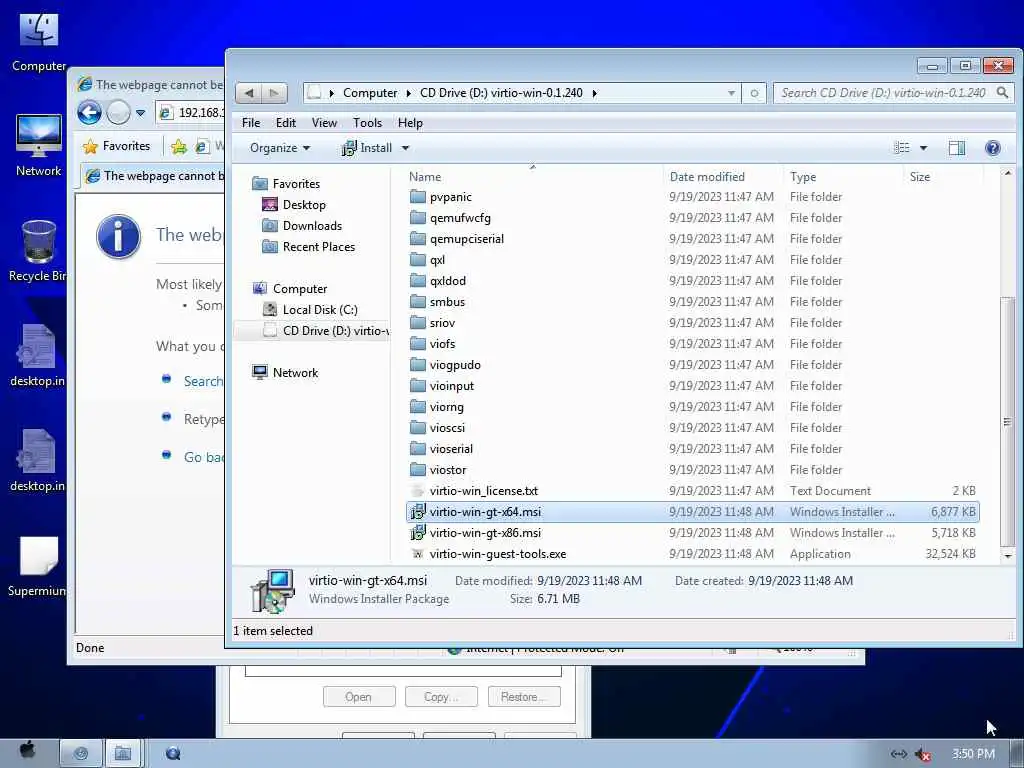This screenshot has height=768, width=1024.
Task: Open the Supermium desktop shortcut
Action: [x=37, y=566]
